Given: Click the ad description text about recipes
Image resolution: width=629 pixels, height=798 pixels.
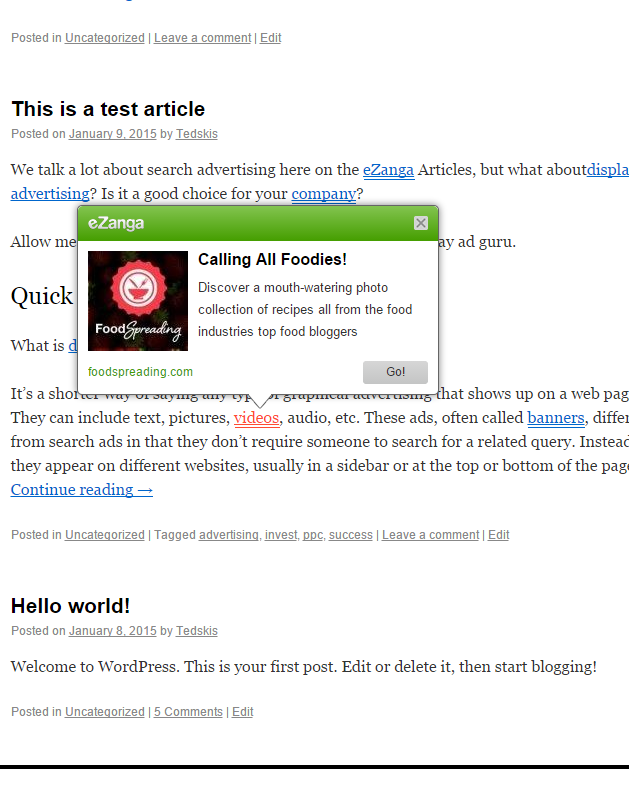Looking at the screenshot, I should coord(305,309).
